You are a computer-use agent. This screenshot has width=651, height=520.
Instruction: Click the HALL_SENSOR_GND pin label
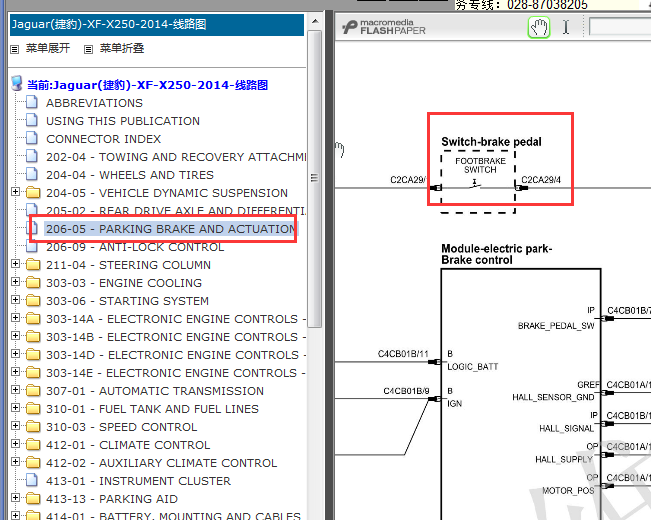(x=553, y=397)
